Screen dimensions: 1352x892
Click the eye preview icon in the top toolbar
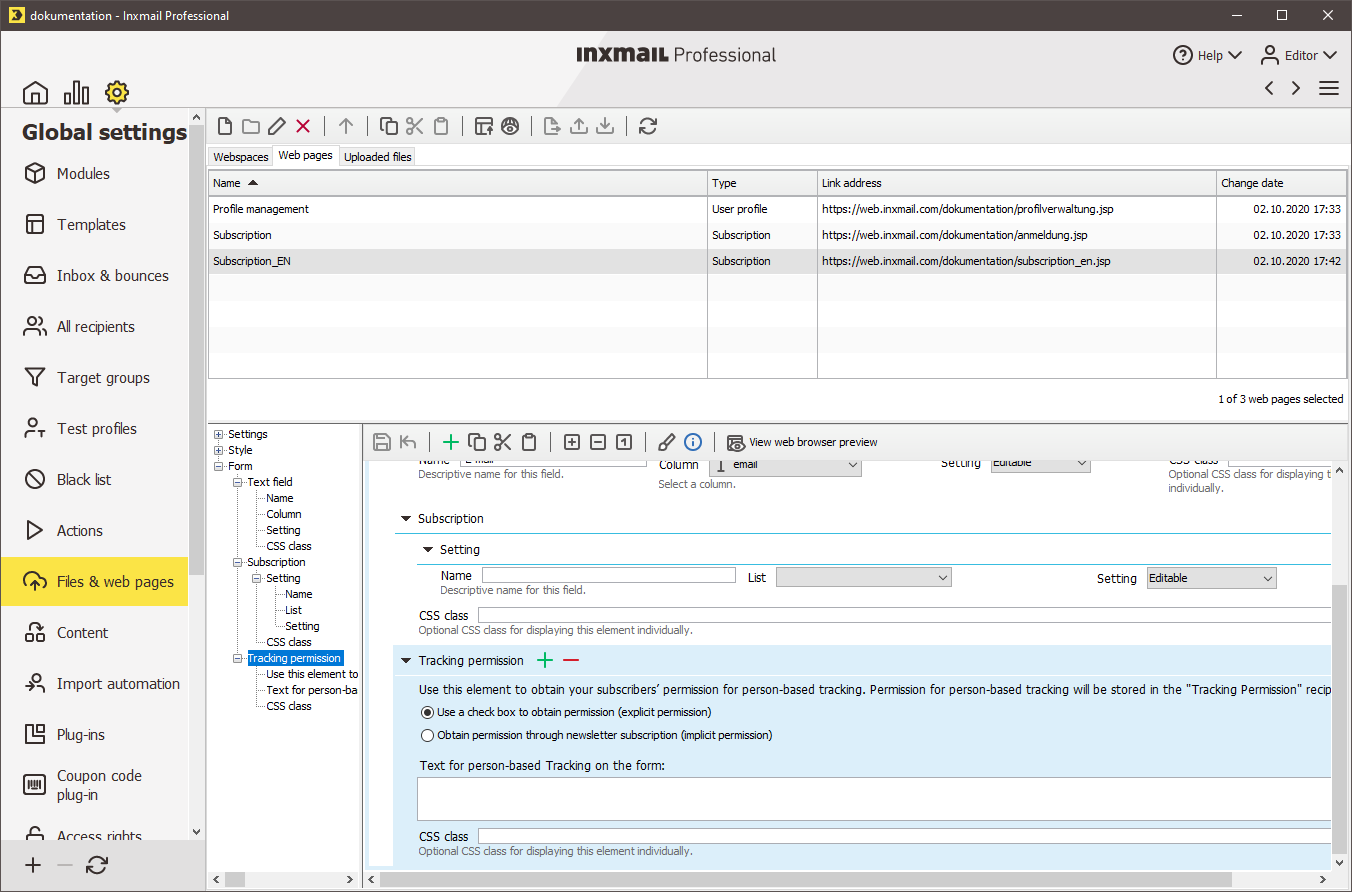point(510,126)
